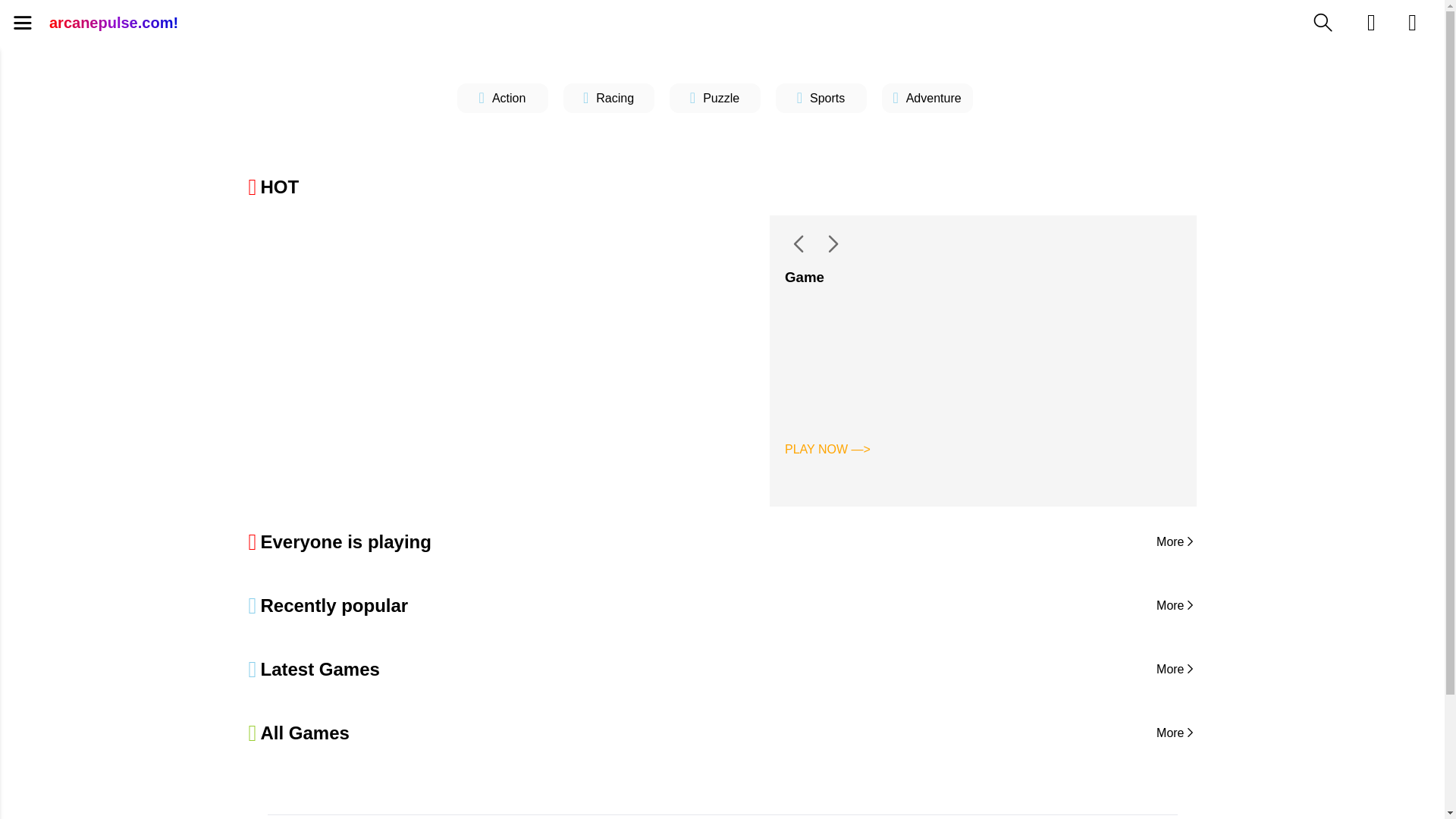The height and width of the screenshot is (819, 1456).
Task: Go to arcanepulse.com! home logo
Action: (x=114, y=23)
